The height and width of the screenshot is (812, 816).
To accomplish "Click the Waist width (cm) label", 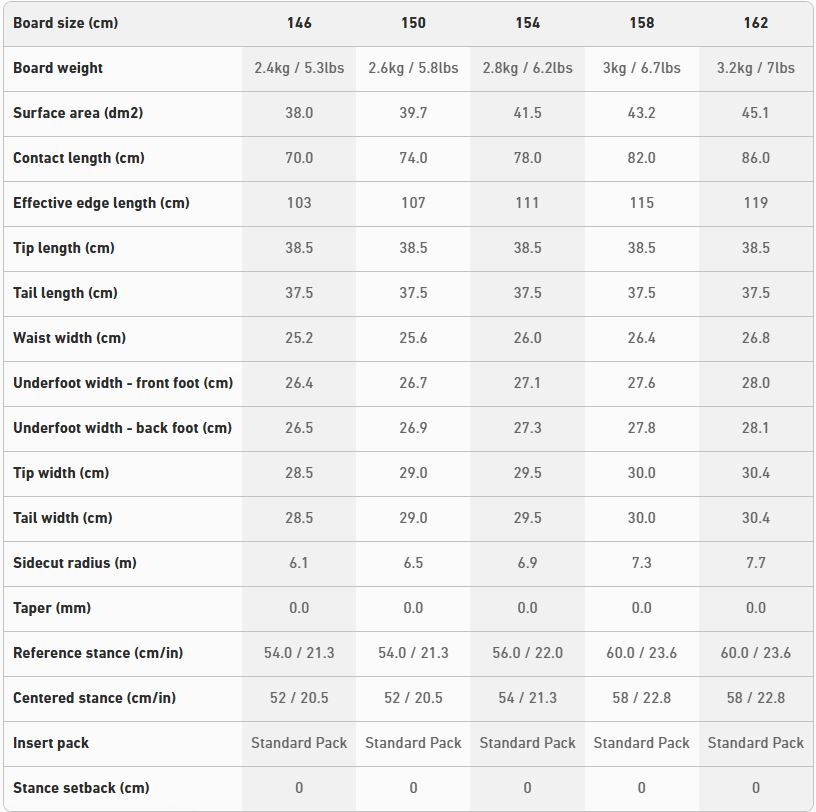I will (69, 338).
